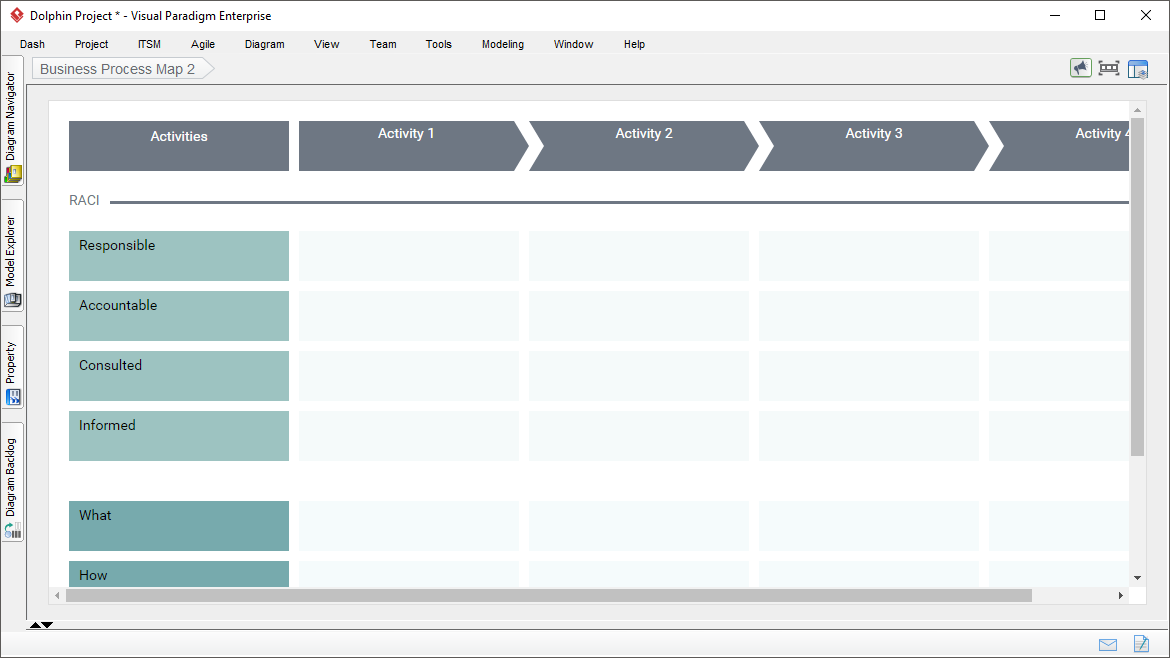Screen dimensions: 1170x658
Task: Click the fit-to-width layout icon in toolbar
Action: pos(1109,69)
